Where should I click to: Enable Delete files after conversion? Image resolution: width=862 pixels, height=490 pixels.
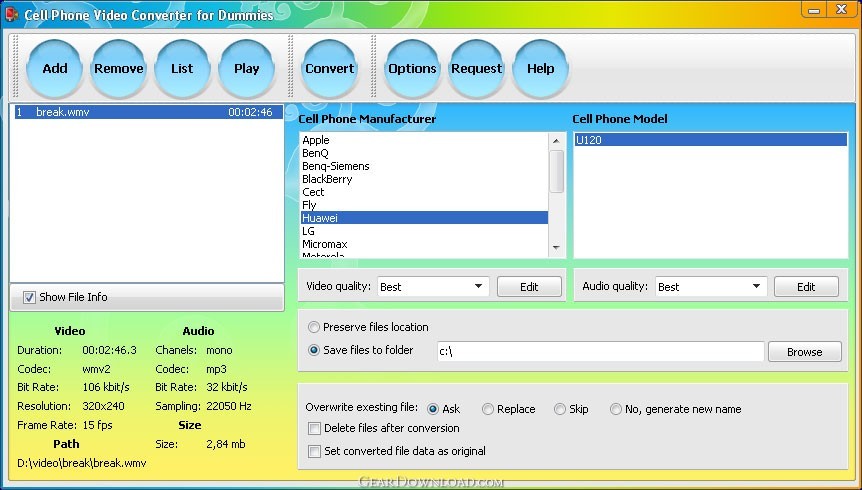[314, 428]
